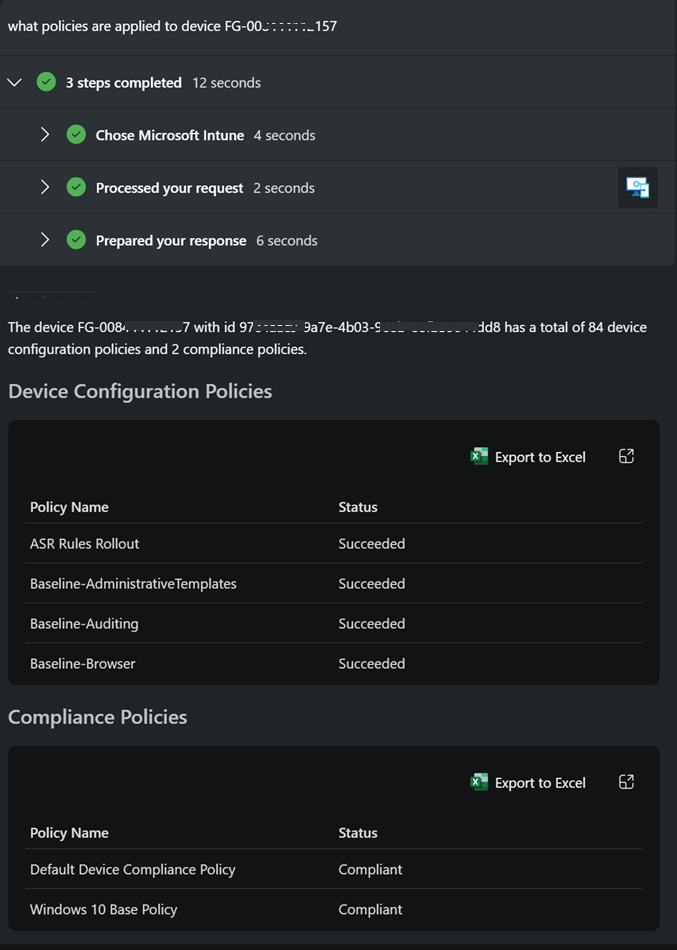677x950 pixels.
Task: Select Default Device Compliance Policy name
Action: coord(133,869)
